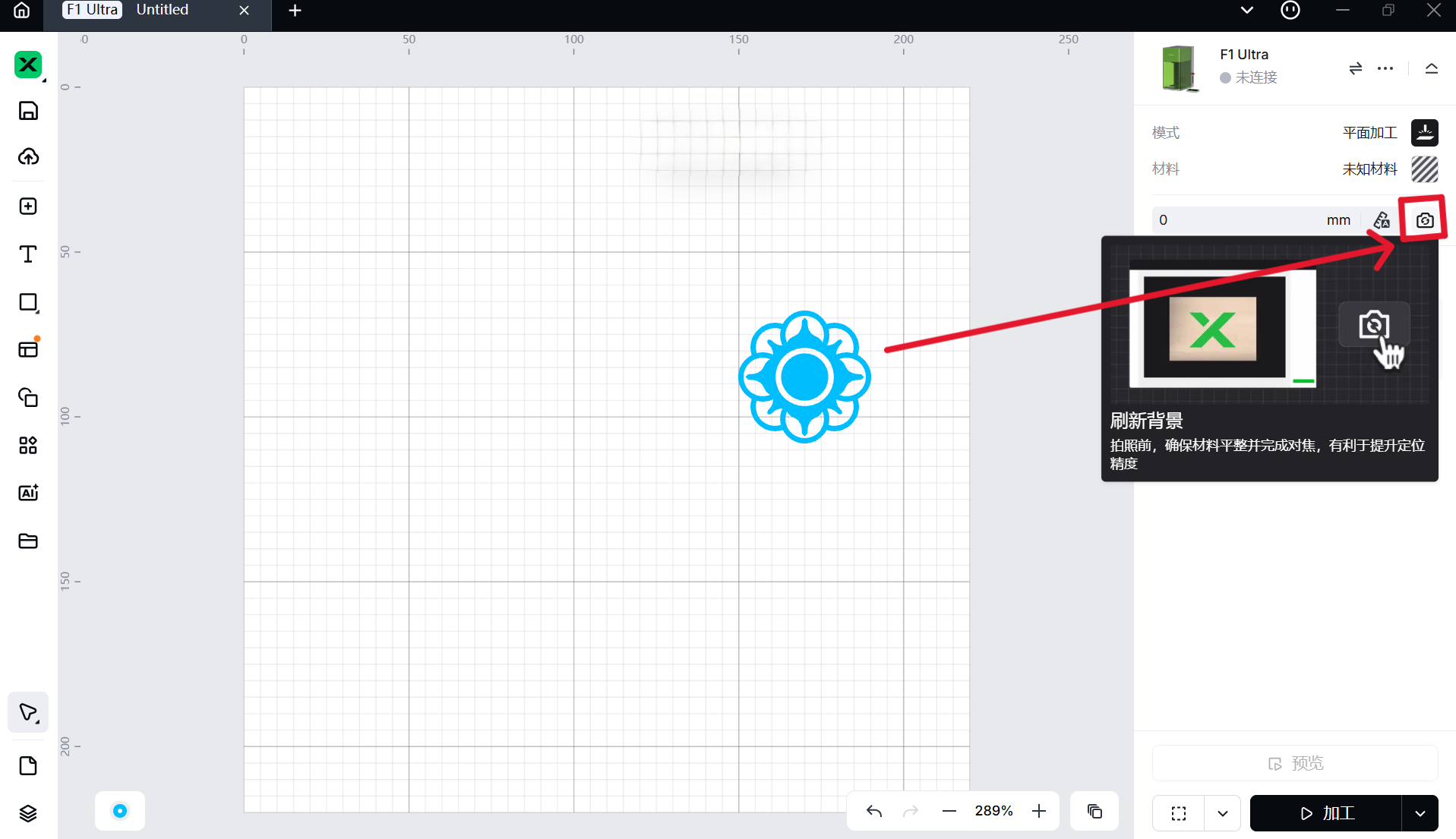1456x839 pixels.
Task: Click the auto-measure distance icon
Action: (1382, 220)
